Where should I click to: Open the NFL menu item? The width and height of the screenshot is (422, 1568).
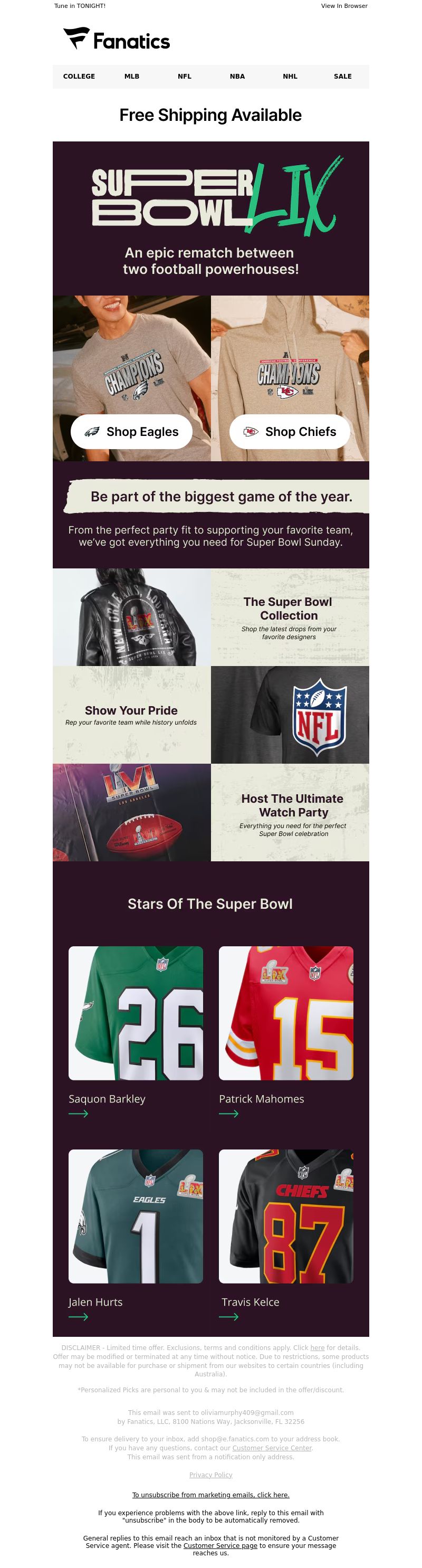184,76
